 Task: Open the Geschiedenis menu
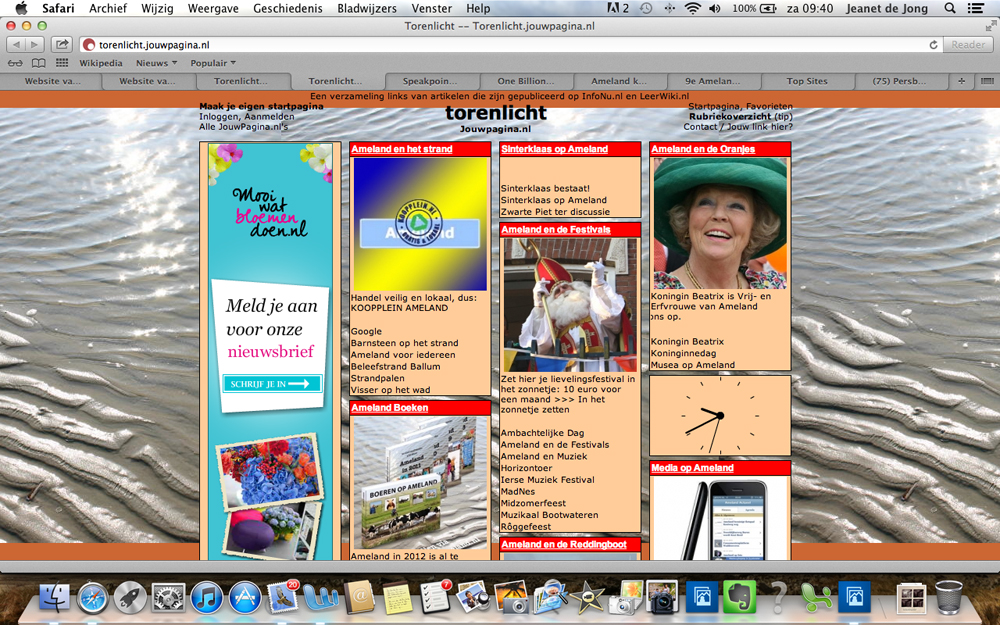(288, 8)
